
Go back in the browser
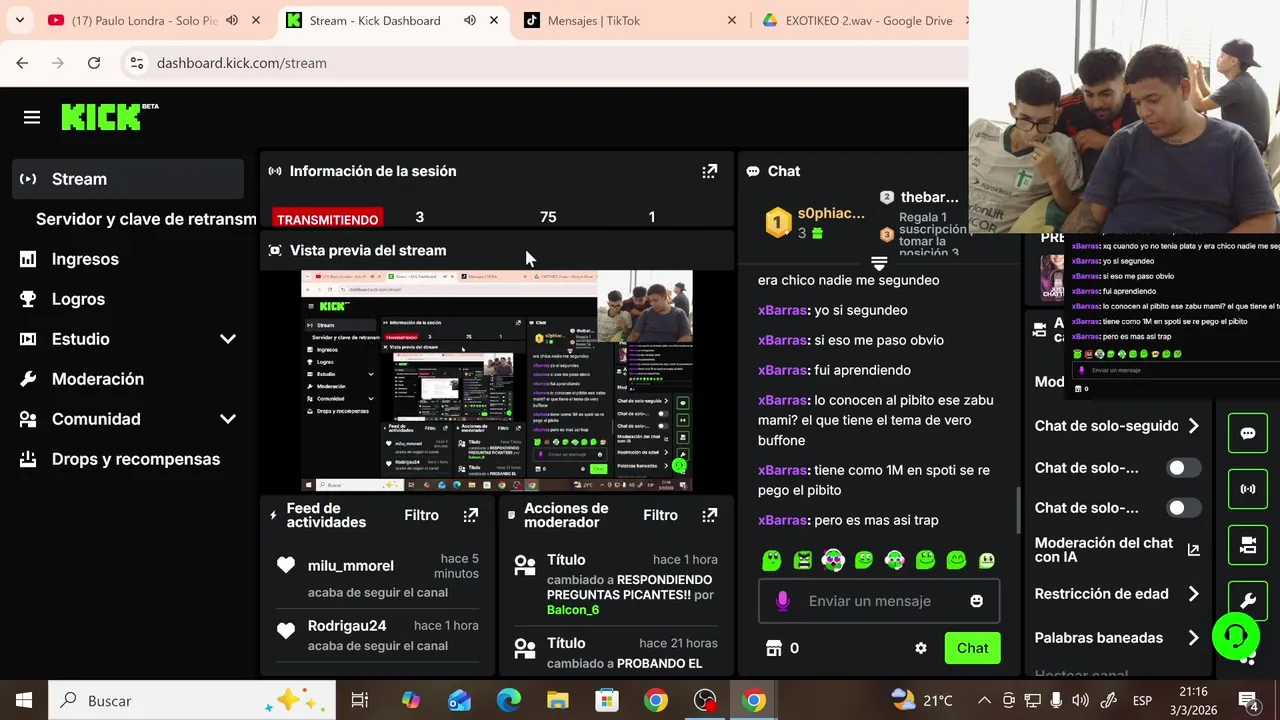pos(22,63)
